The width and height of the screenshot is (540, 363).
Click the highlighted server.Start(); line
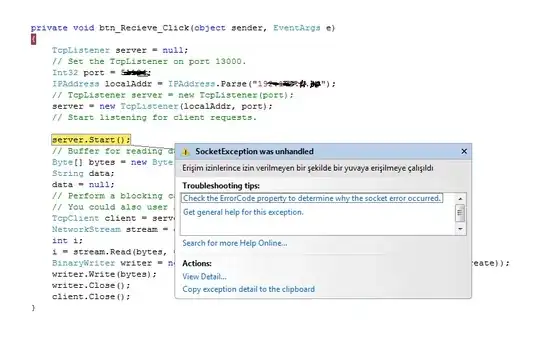point(91,140)
